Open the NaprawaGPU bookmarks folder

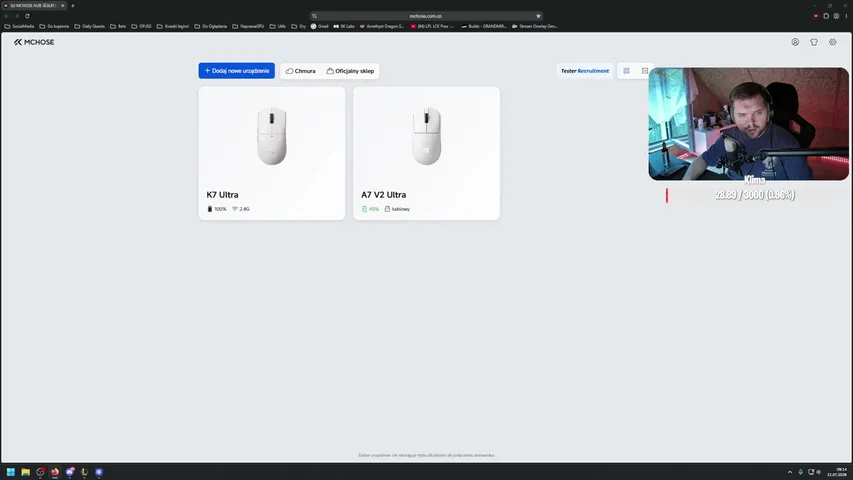(248, 26)
